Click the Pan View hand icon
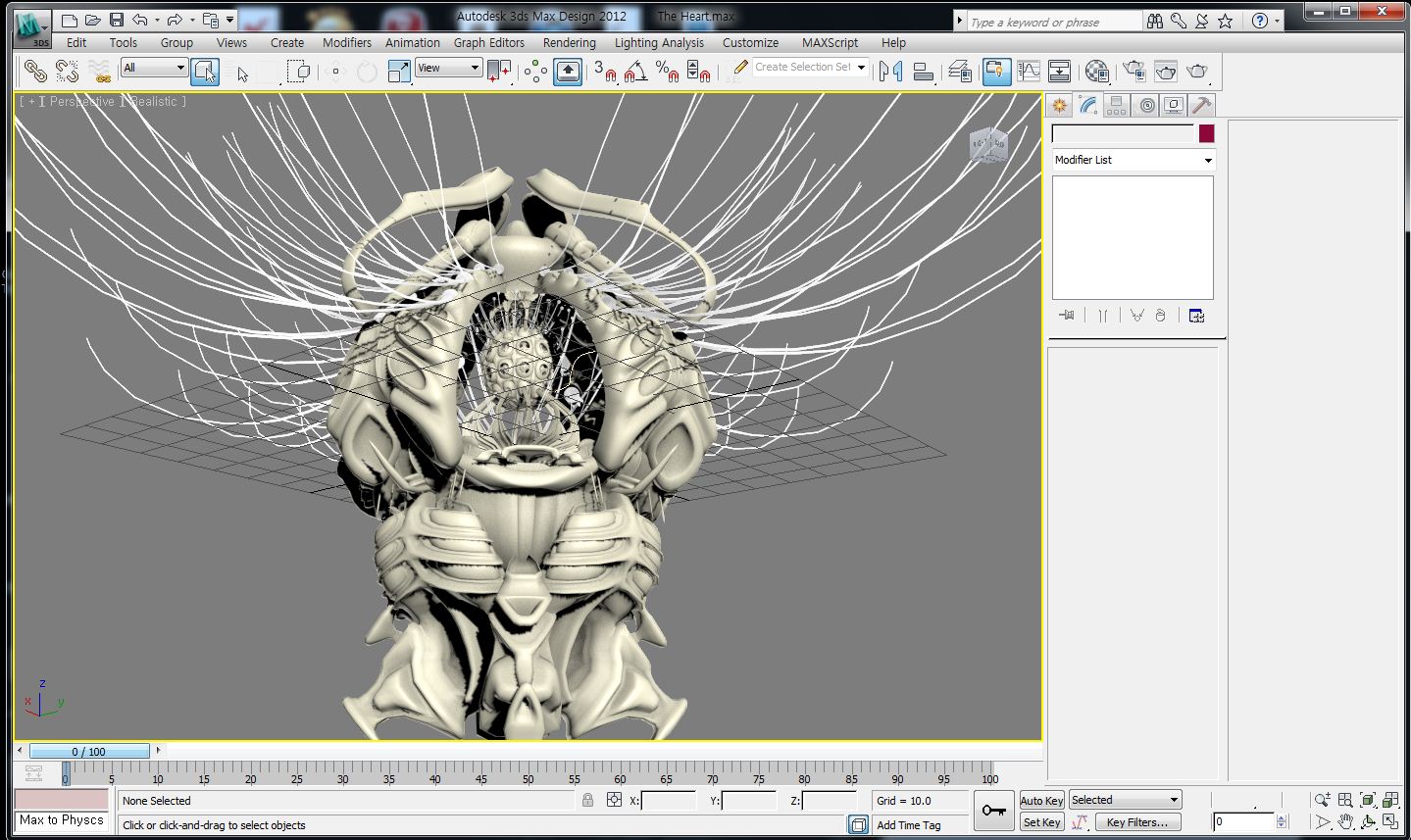The image size is (1411, 840). pos(1345,821)
